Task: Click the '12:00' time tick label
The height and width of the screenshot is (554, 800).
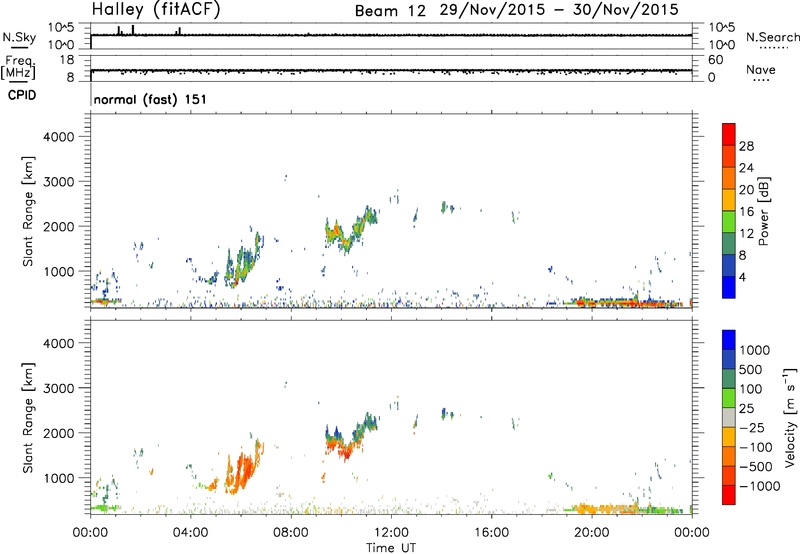Action: (391, 533)
